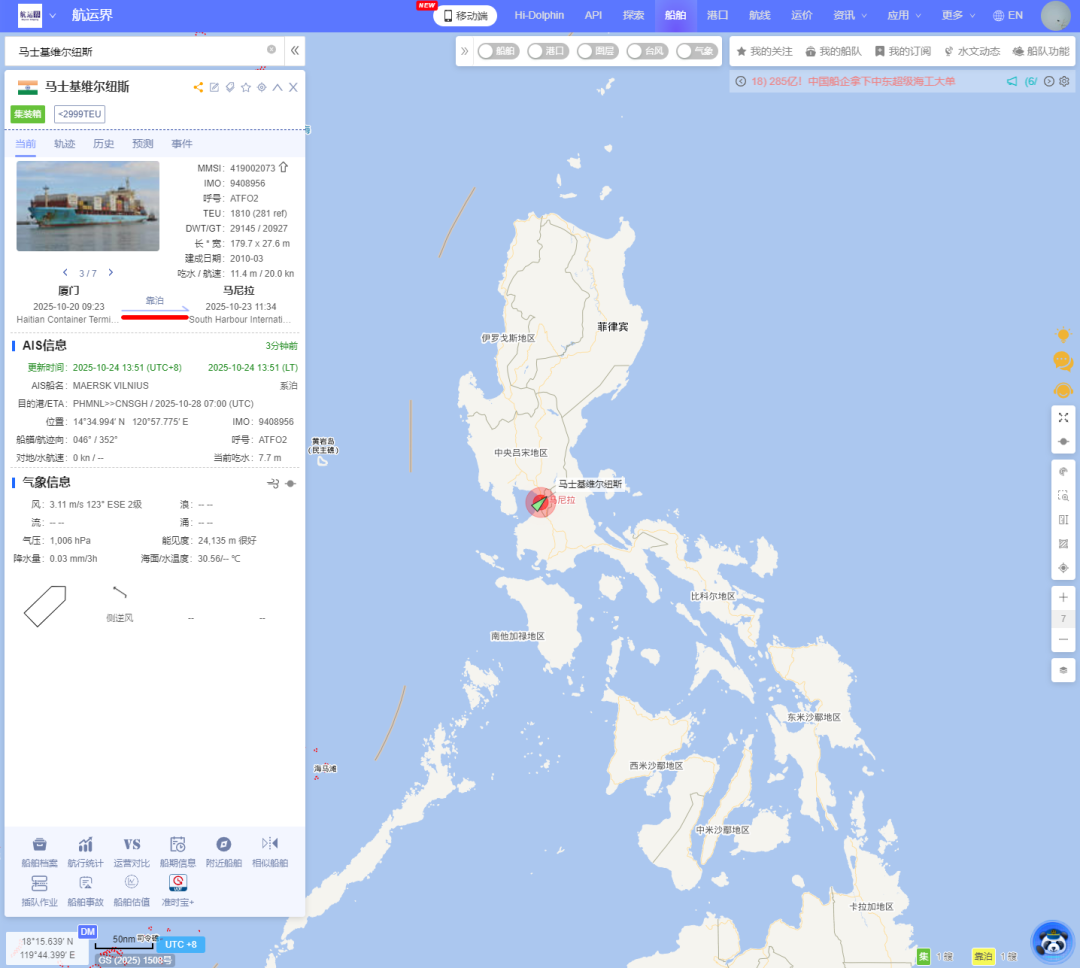Switch to the 预测 tab
Screen dimensions: 1080x968
143,143
